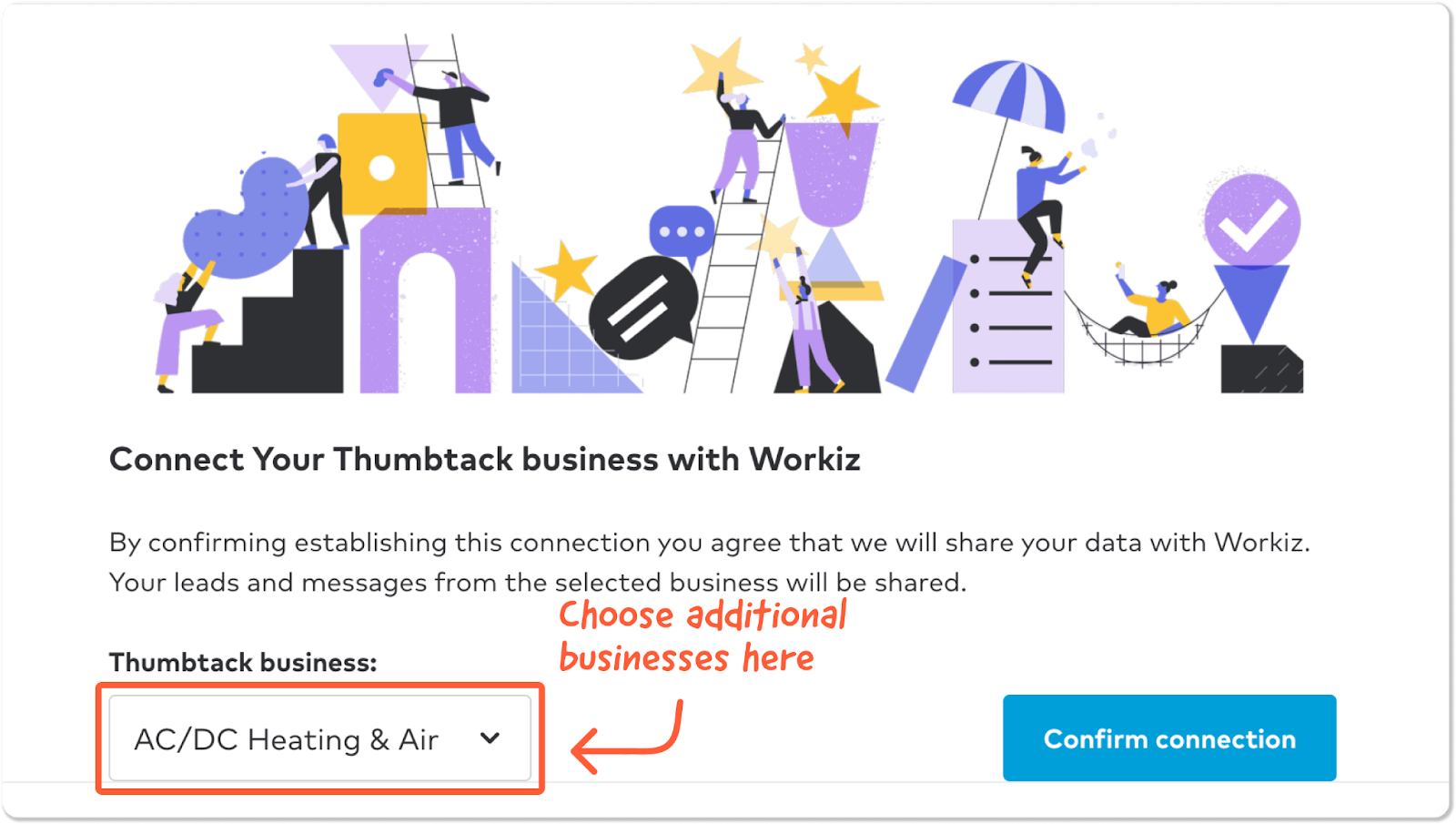This screenshot has height=824, width=1456.
Task: Click the "Thumbtack business:" label
Action: 243,662
